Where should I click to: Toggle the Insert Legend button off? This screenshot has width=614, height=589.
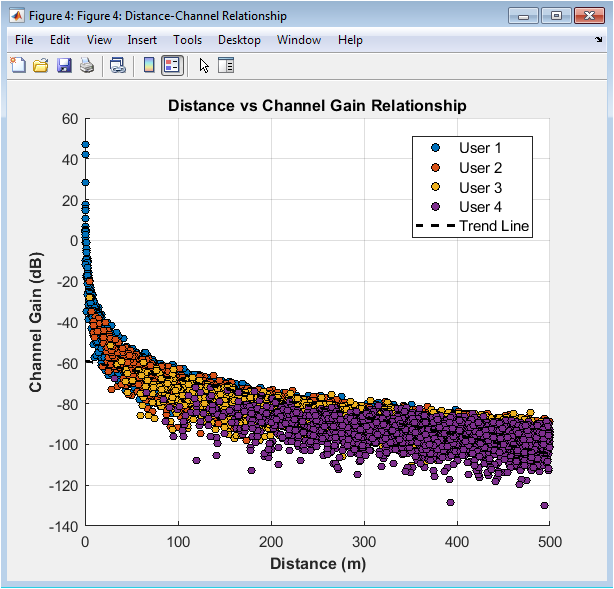[171, 66]
